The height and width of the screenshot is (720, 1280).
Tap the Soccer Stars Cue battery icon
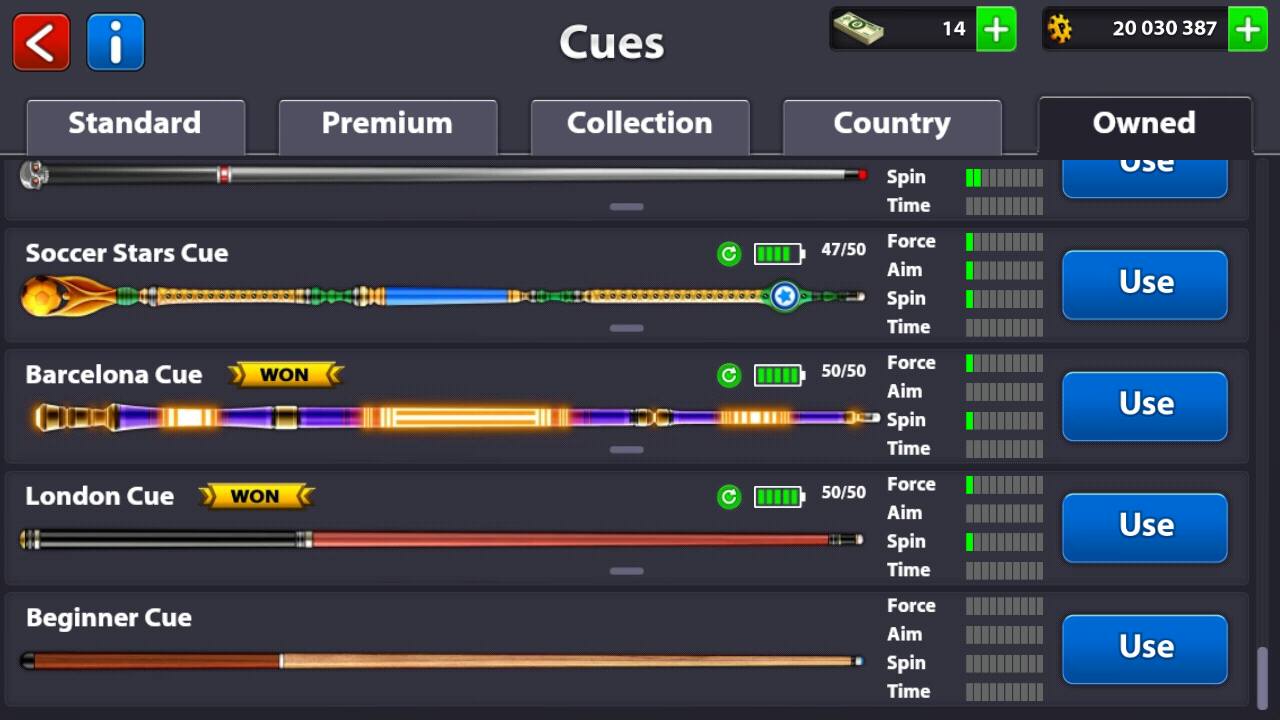point(779,254)
